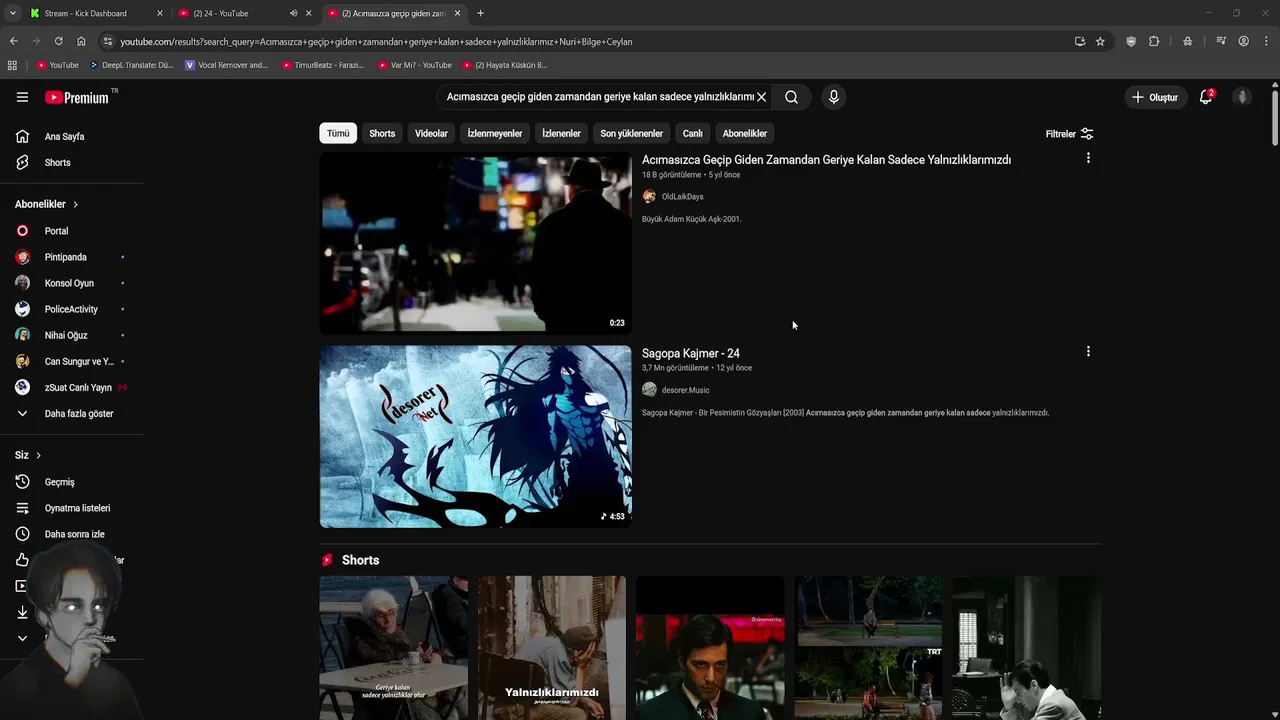Open the browser tab search dropdown

coord(12,13)
